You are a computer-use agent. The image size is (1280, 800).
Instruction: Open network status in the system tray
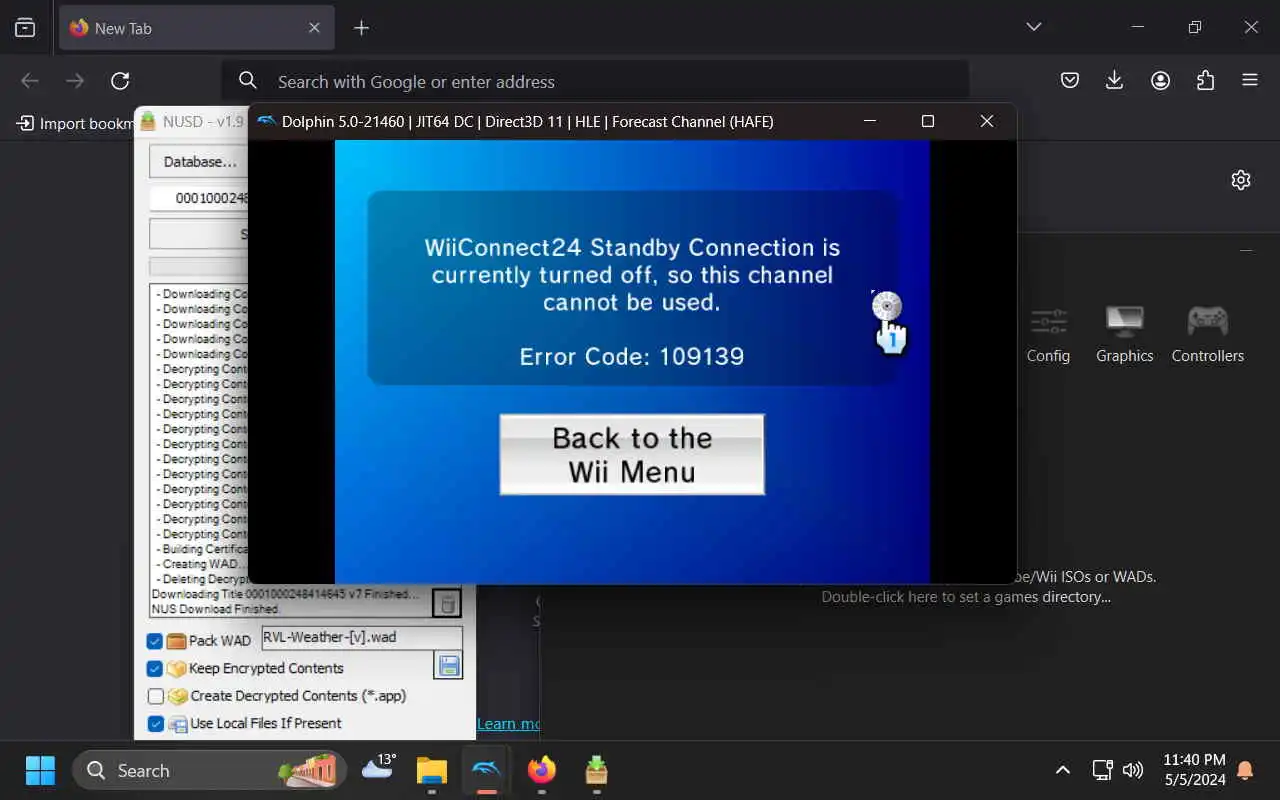click(x=1102, y=770)
